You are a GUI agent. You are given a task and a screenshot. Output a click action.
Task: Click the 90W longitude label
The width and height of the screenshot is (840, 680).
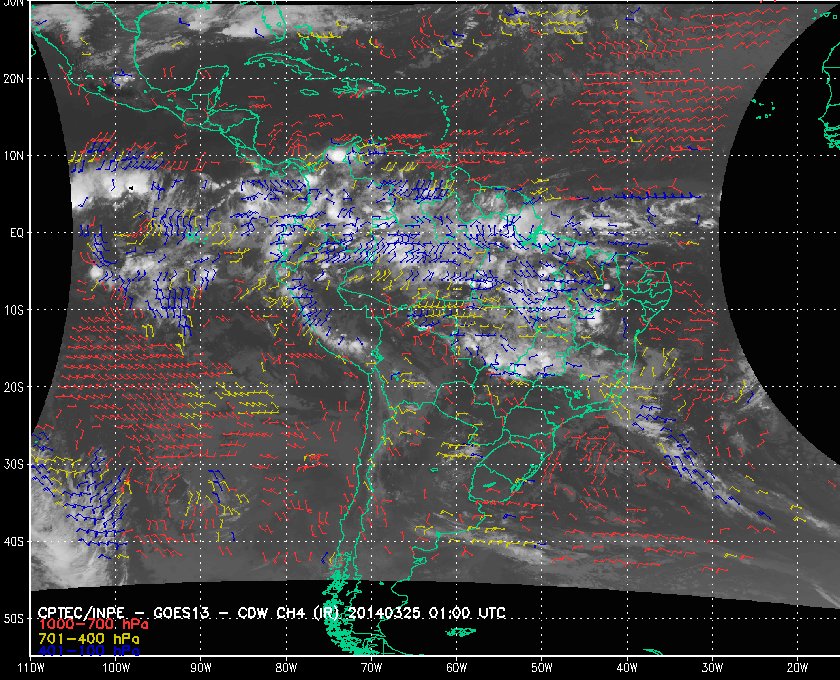pos(201,668)
